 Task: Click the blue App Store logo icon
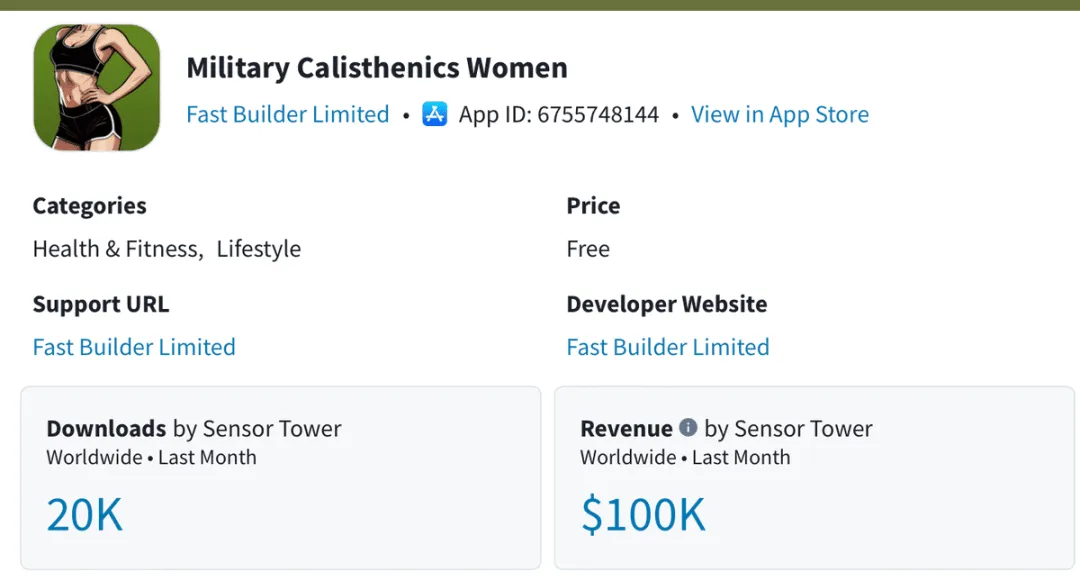tap(435, 114)
